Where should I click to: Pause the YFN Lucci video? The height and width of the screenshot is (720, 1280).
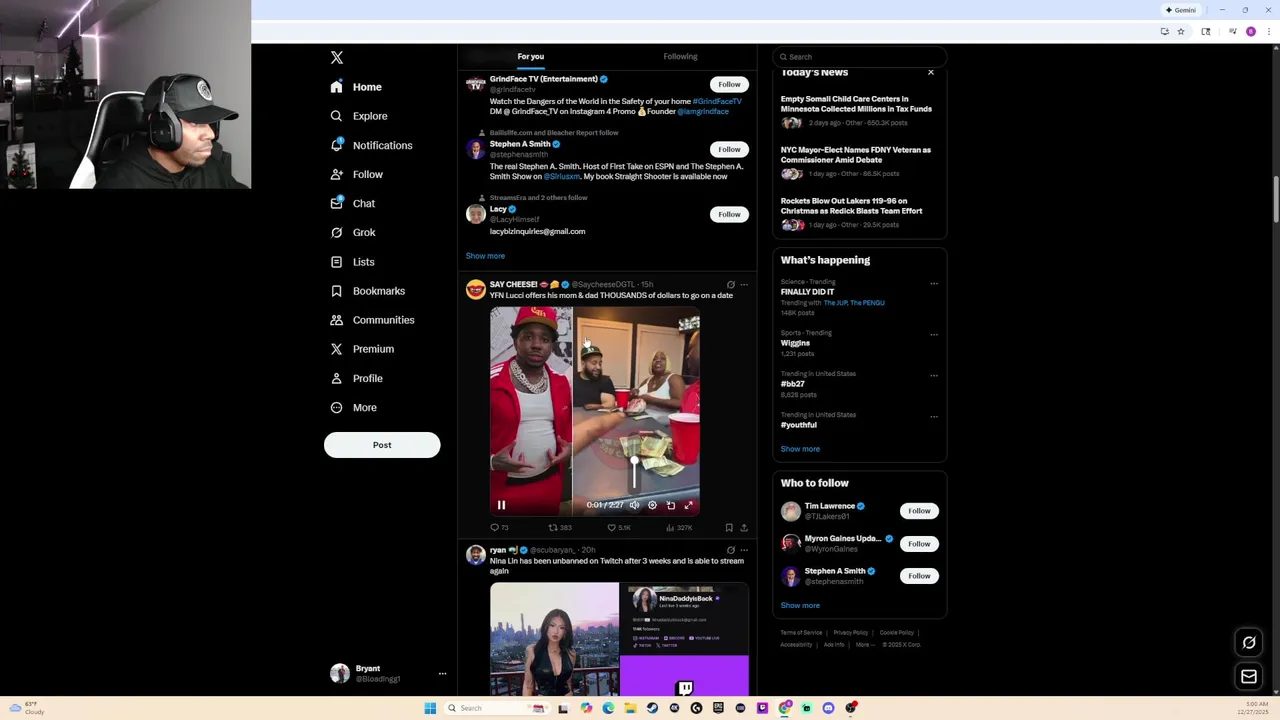tap(501, 505)
